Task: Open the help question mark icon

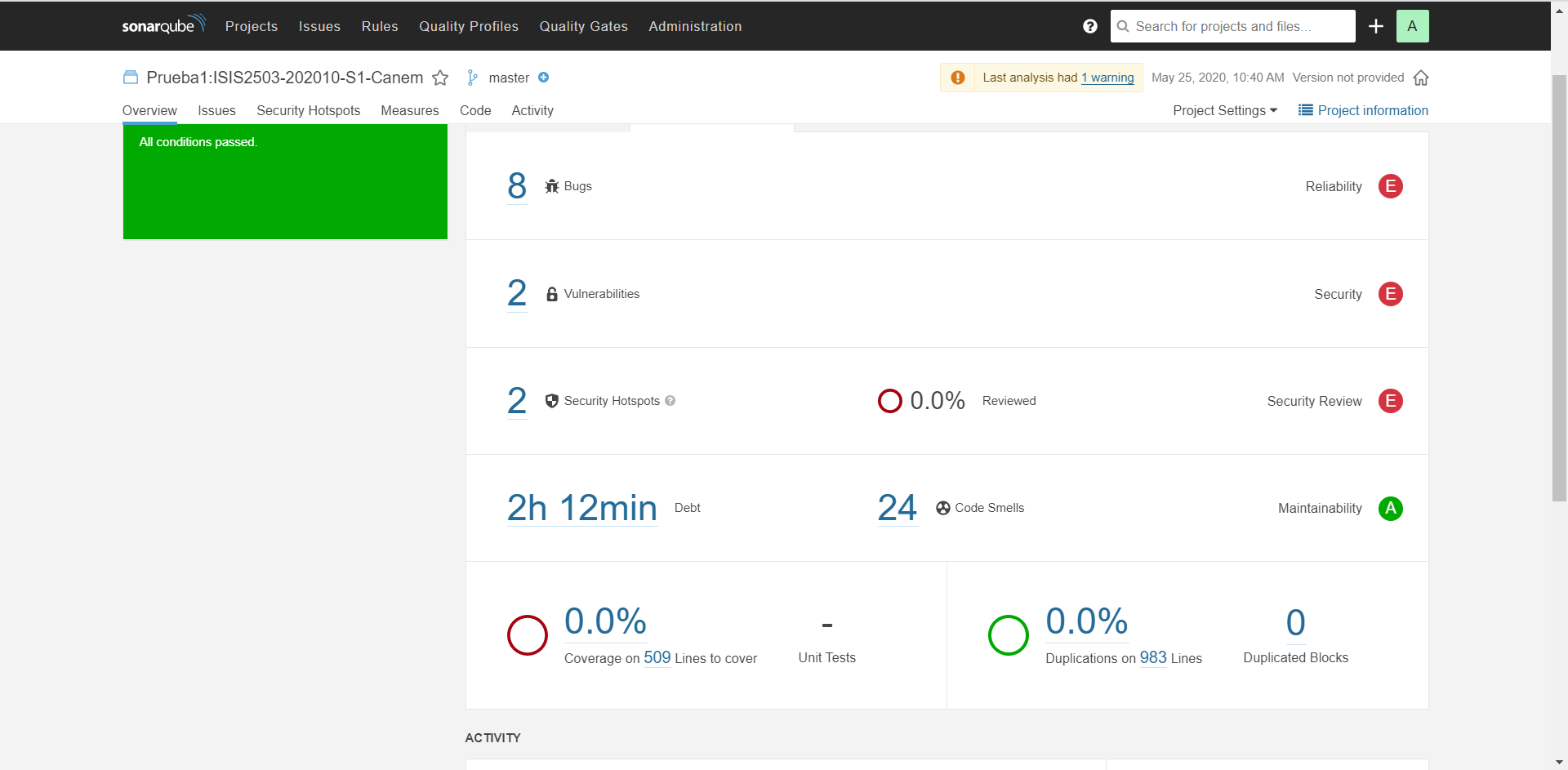Action: (1089, 26)
